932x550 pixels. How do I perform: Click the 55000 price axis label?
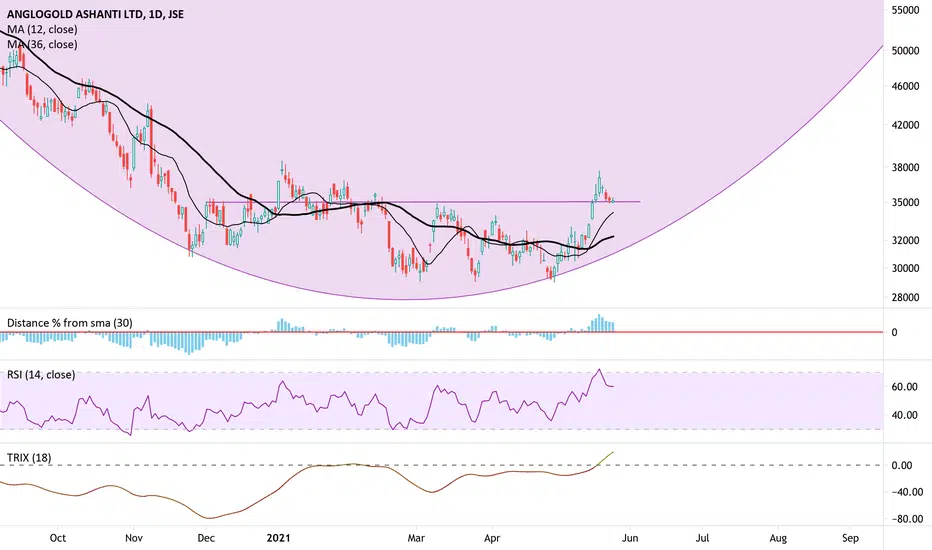tap(905, 10)
